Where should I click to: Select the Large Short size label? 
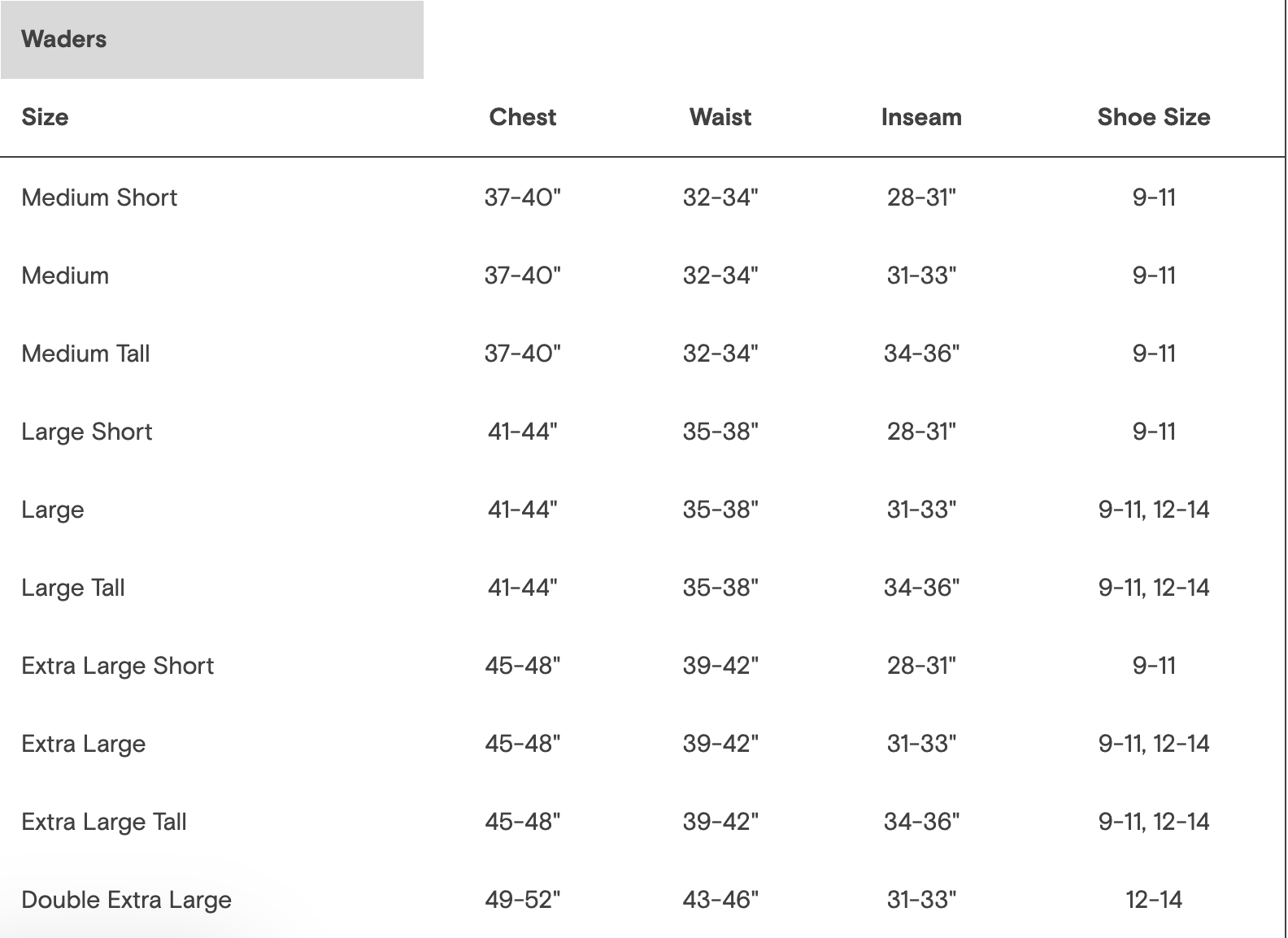click(87, 432)
